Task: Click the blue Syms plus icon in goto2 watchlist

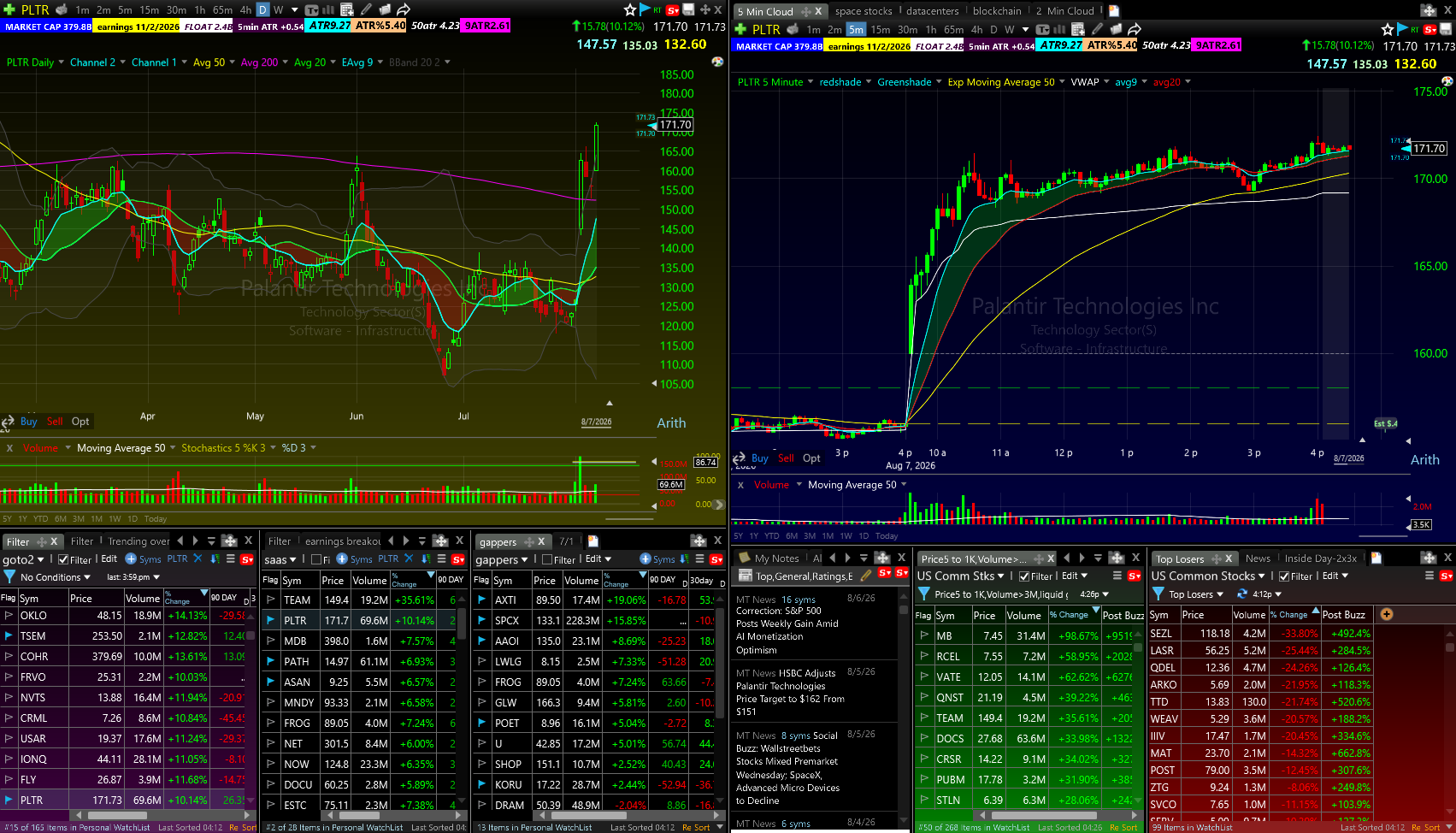Action: point(131,558)
